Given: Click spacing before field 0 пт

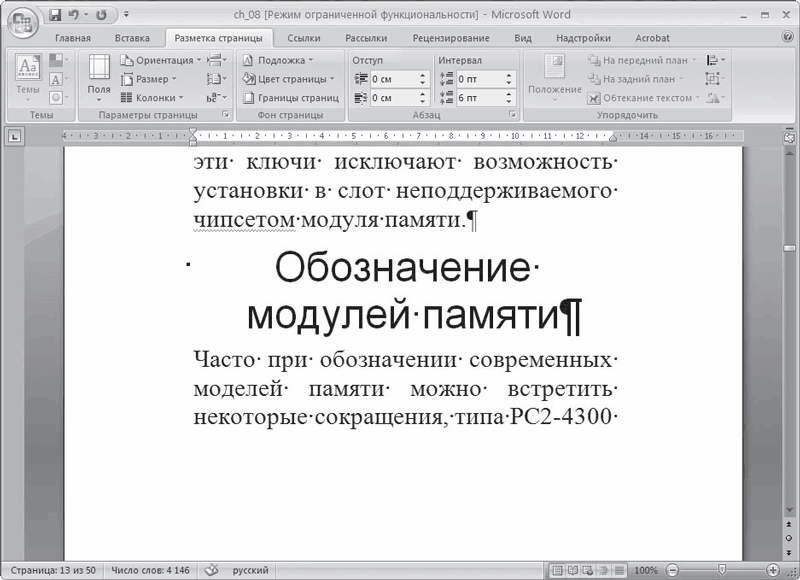Looking at the screenshot, I should click(x=480, y=79).
